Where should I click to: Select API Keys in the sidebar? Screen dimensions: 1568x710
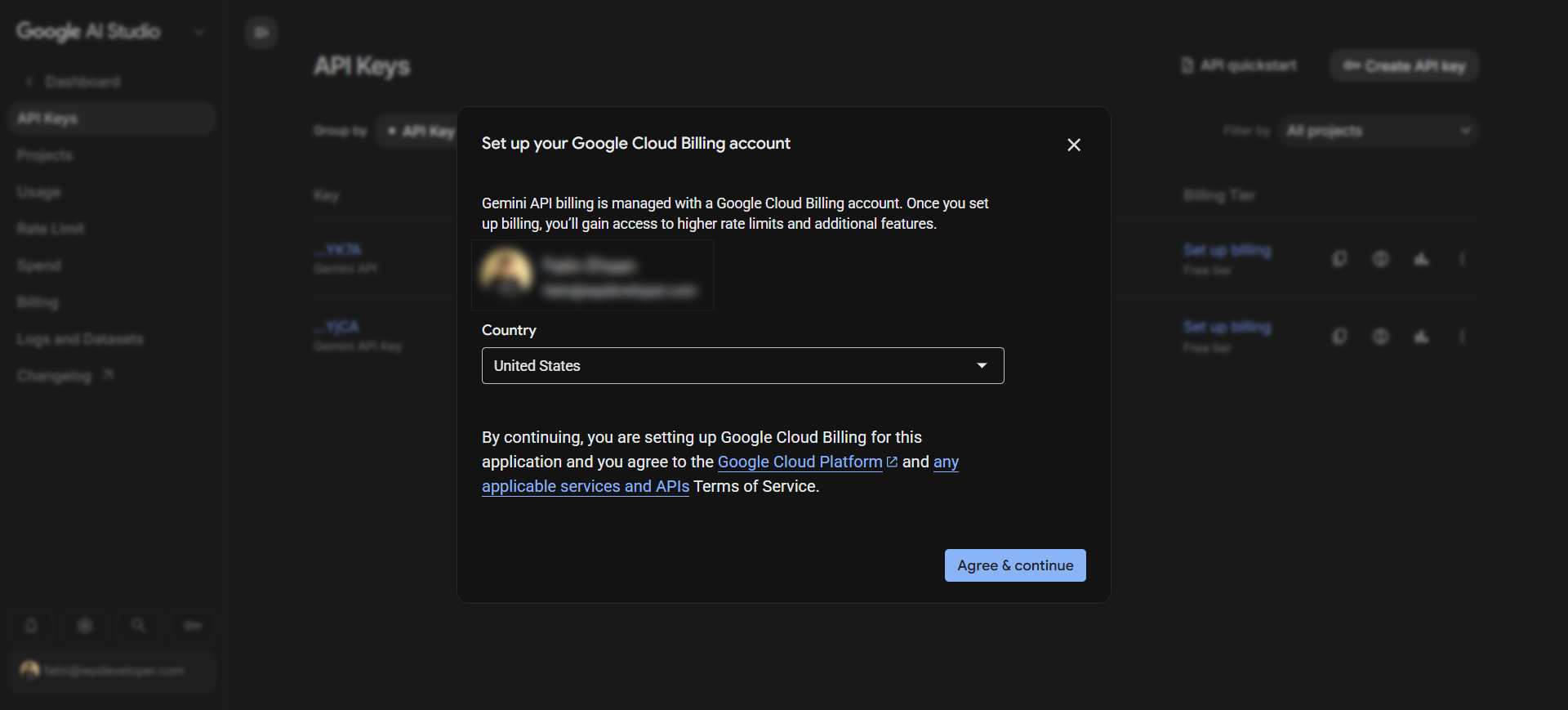click(112, 118)
